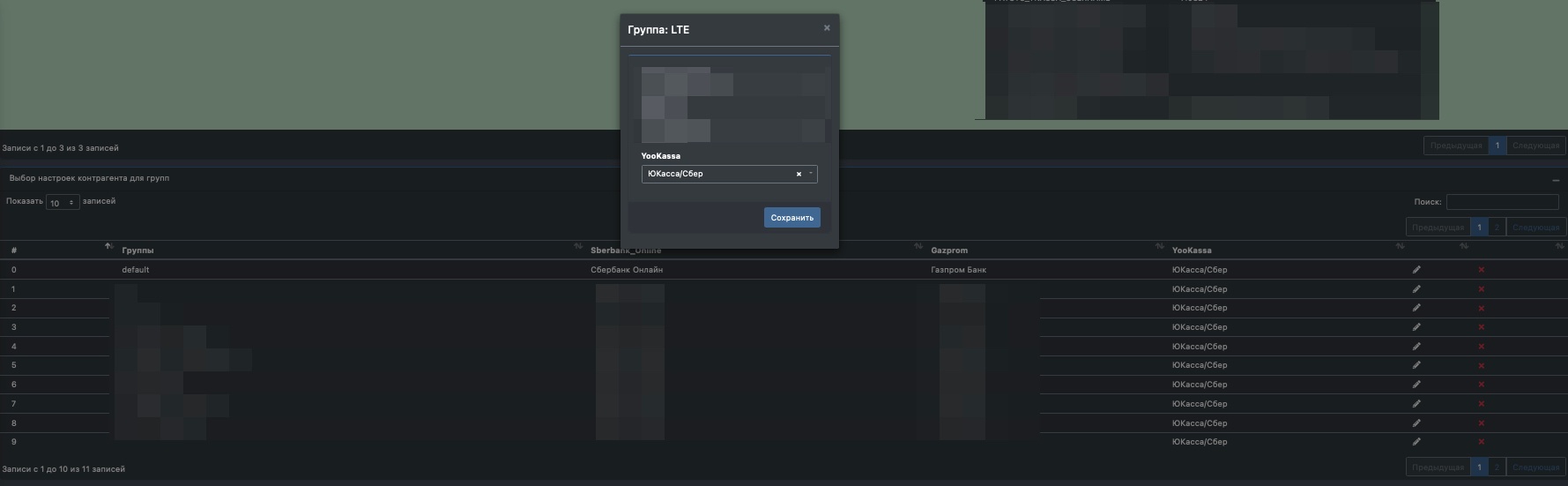Collapse the Выбор настроек контрагента panel
This screenshot has height=486, width=1568.
(1556, 180)
